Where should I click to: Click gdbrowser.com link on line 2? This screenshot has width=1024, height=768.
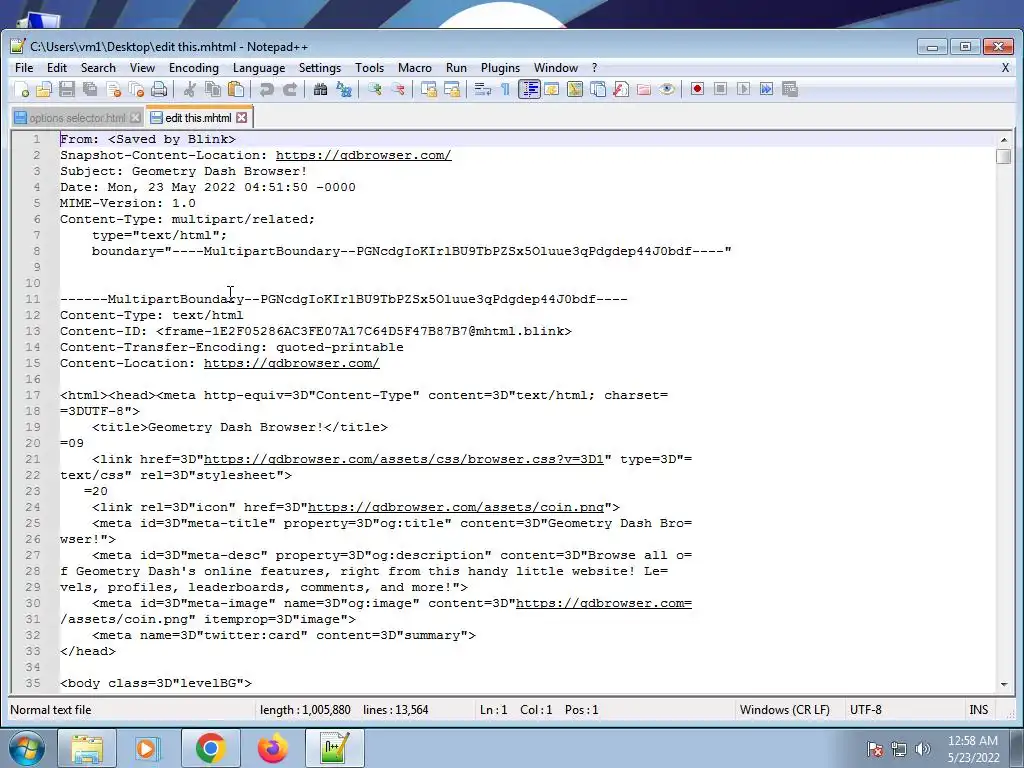(363, 155)
